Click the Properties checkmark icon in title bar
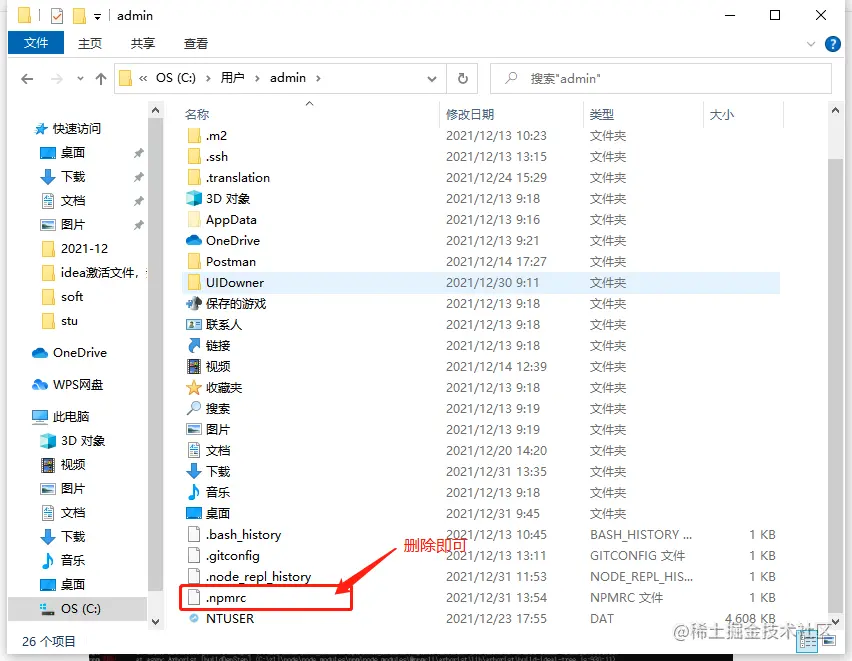This screenshot has height=661, width=852. click(57, 16)
